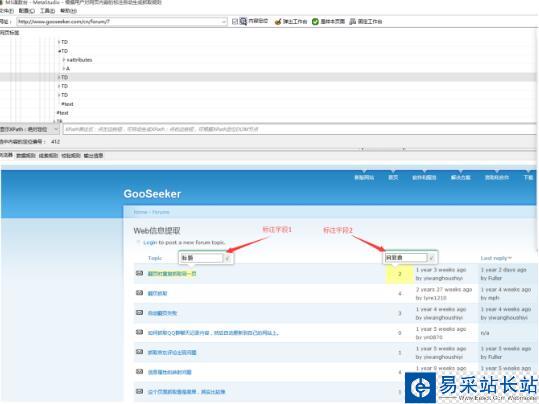Open the URL address dropdown arrow
This screenshot has width=539, height=404.
point(223,22)
